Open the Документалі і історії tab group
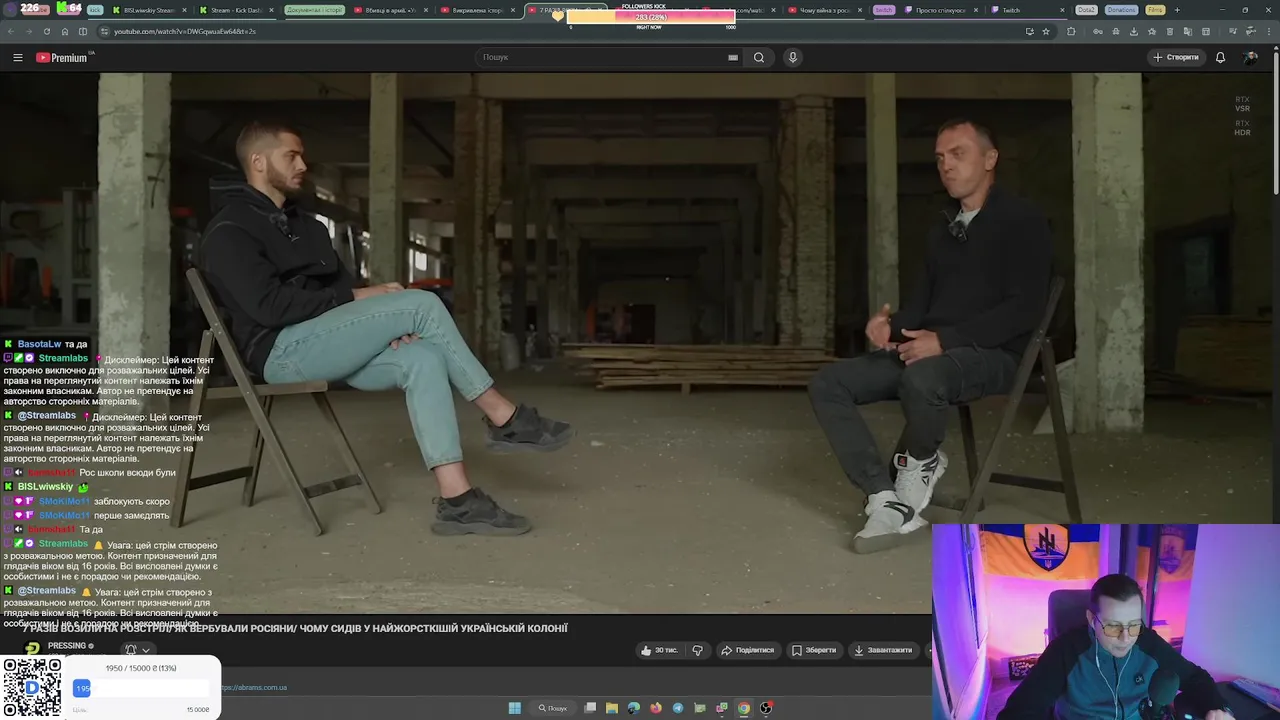This screenshot has width=1280, height=720. 314,10
